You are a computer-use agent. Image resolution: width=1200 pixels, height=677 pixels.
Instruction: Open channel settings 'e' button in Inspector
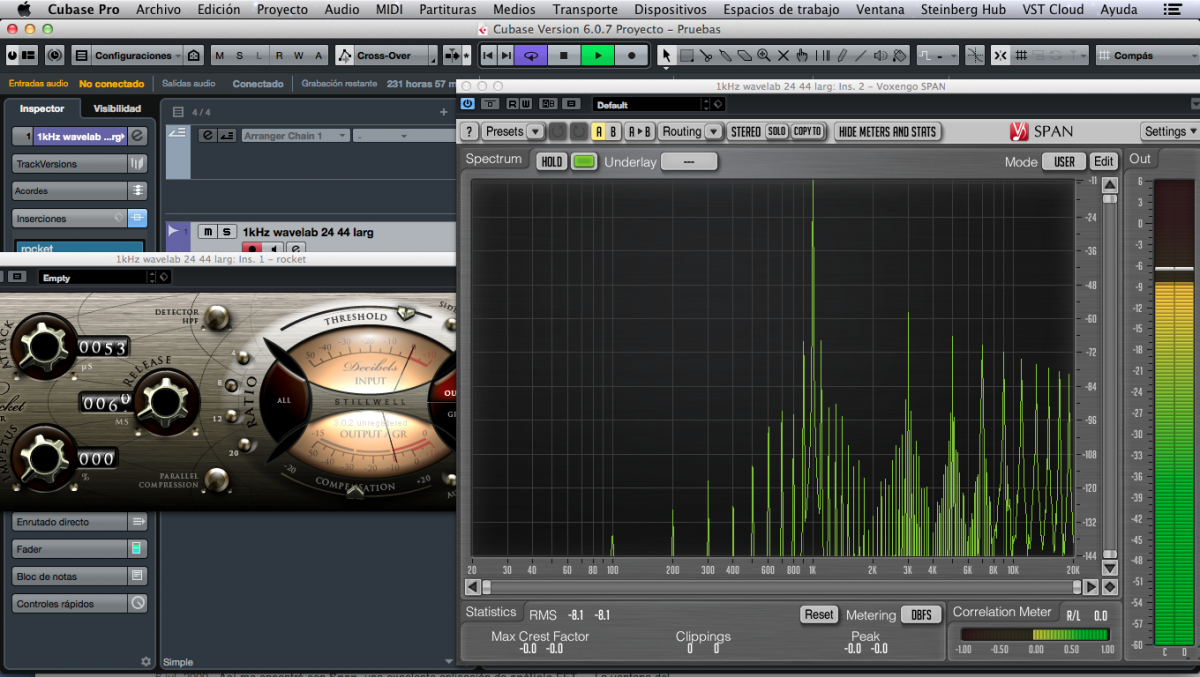(x=137, y=136)
